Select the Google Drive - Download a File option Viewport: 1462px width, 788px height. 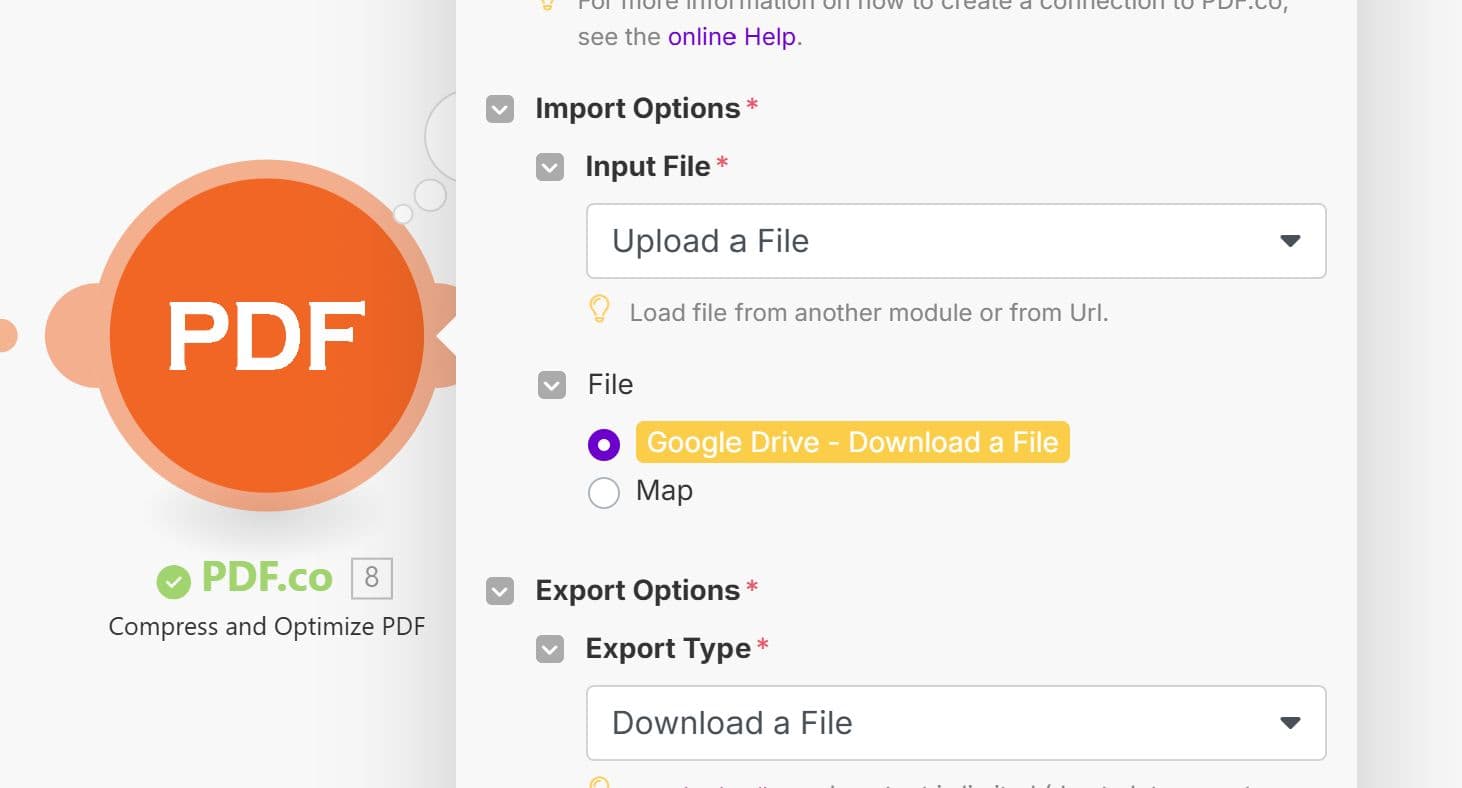(x=604, y=443)
